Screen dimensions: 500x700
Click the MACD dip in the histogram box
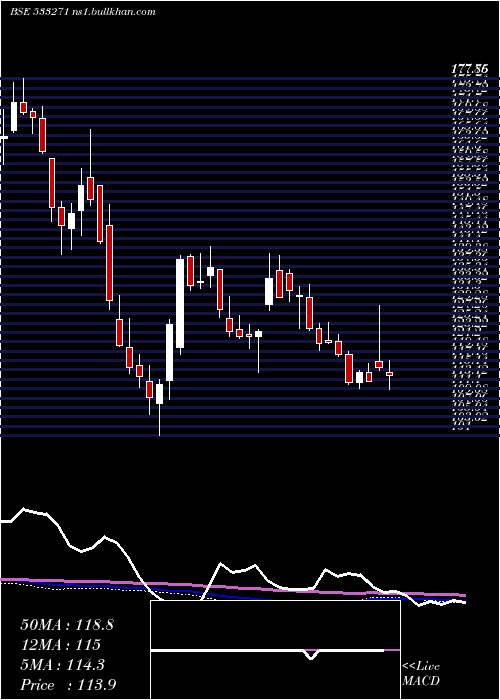tap(311, 654)
